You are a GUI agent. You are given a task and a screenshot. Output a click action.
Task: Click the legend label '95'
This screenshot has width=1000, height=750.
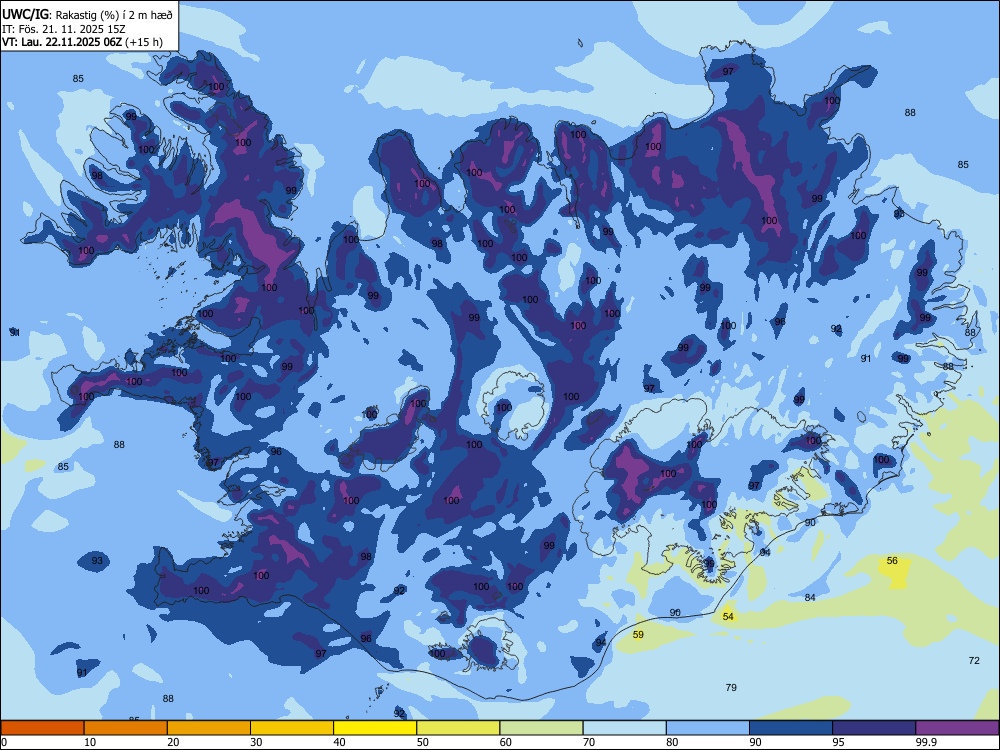click(x=839, y=742)
